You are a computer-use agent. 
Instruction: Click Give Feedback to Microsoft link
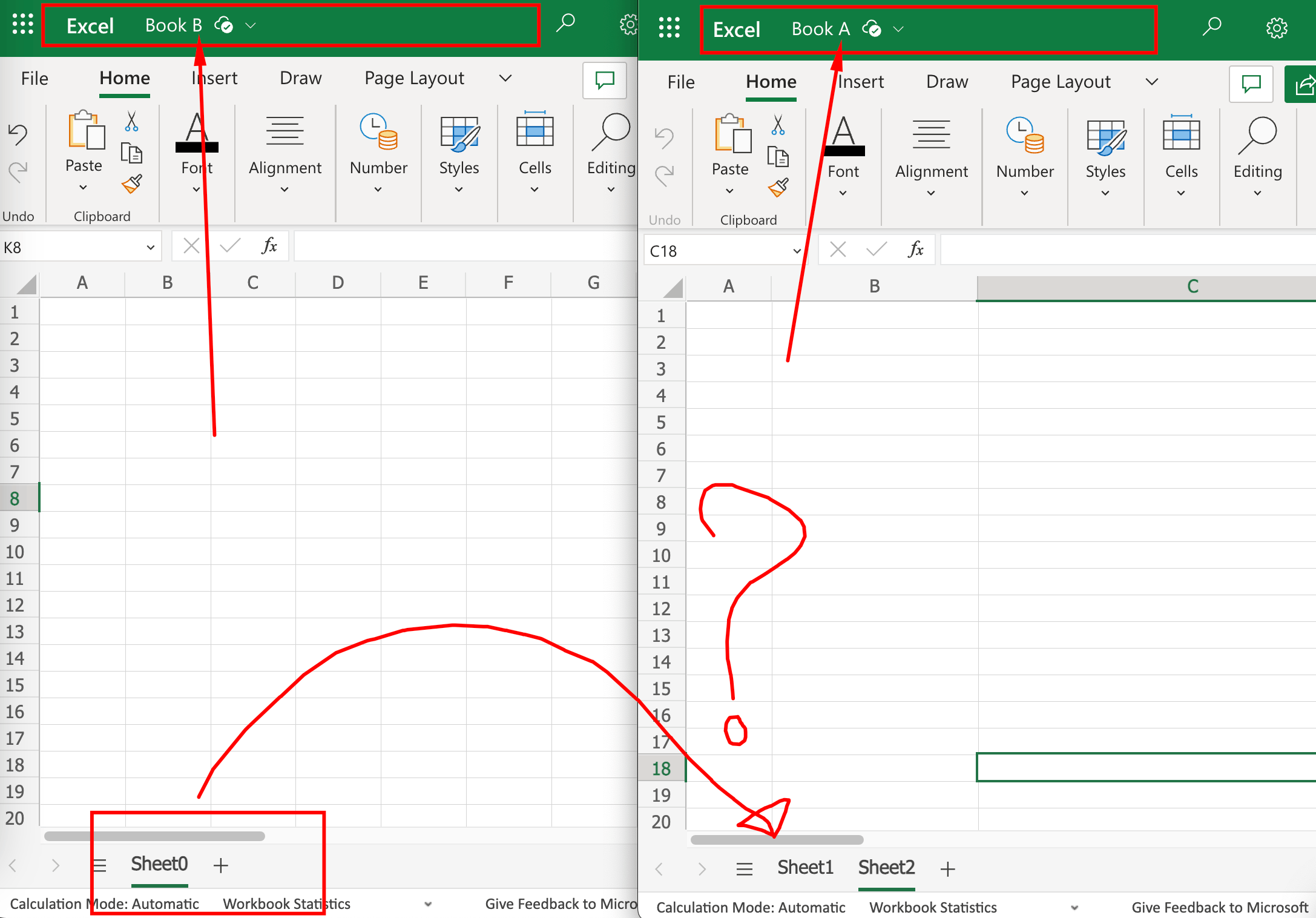click(x=1219, y=907)
